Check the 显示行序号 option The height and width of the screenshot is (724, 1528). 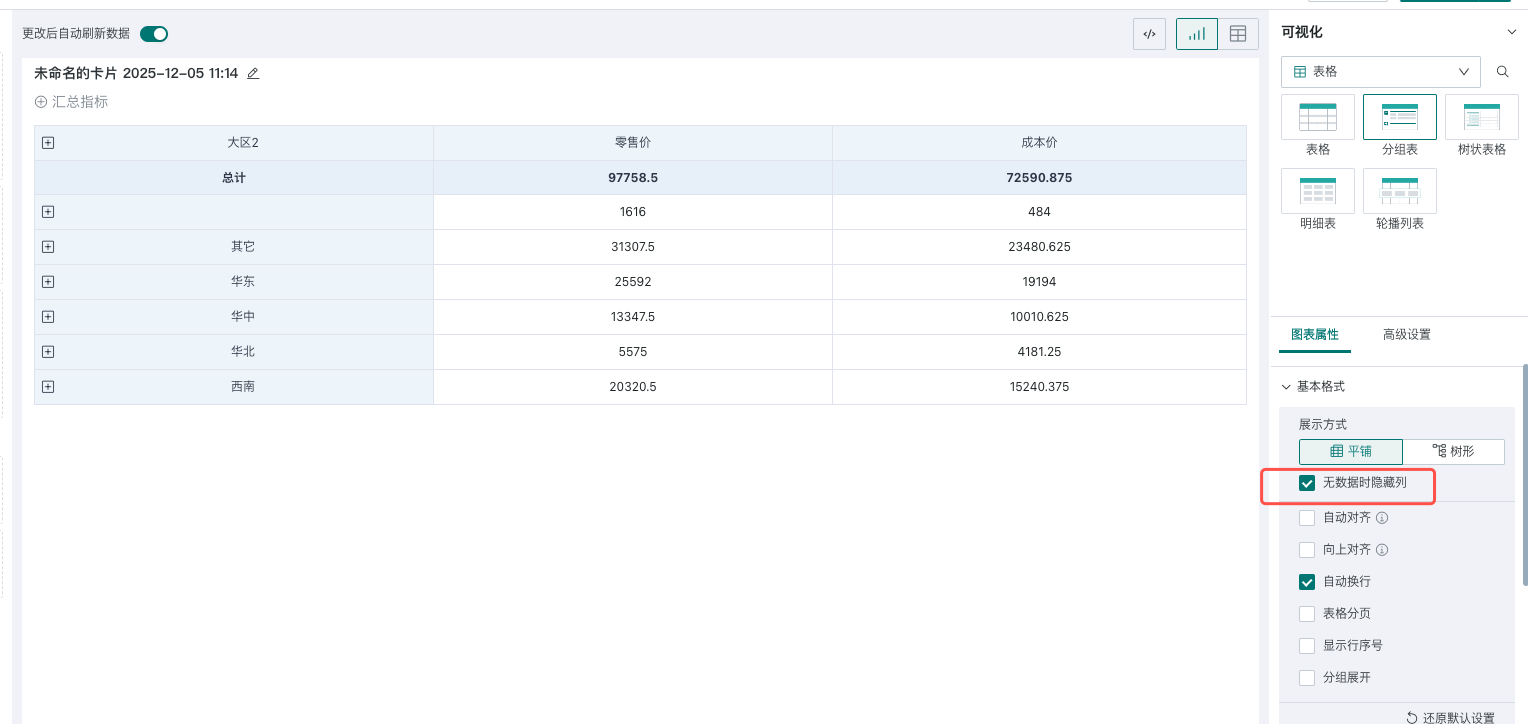click(x=1307, y=646)
